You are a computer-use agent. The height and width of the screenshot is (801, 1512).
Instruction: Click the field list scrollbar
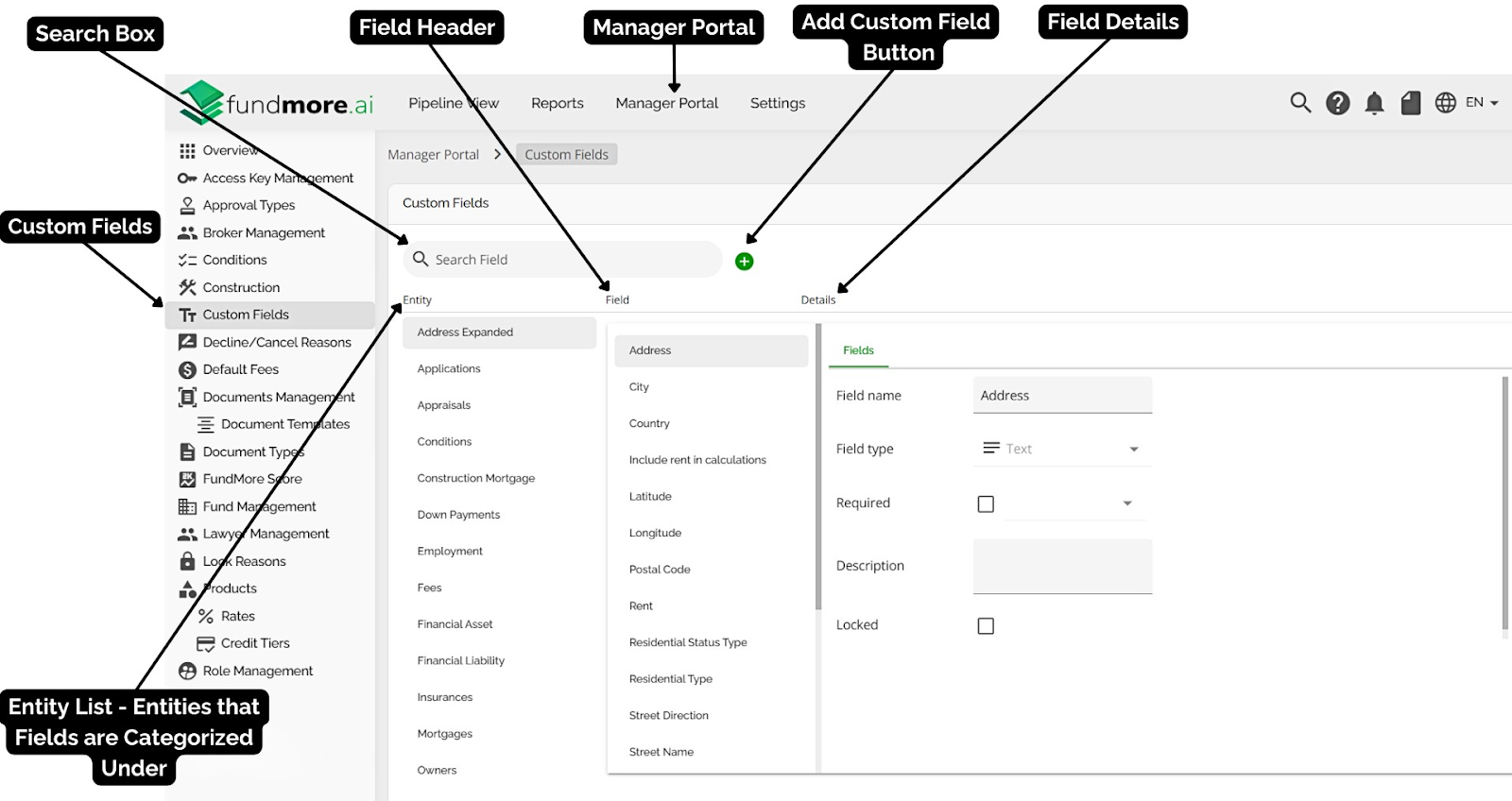click(818, 468)
